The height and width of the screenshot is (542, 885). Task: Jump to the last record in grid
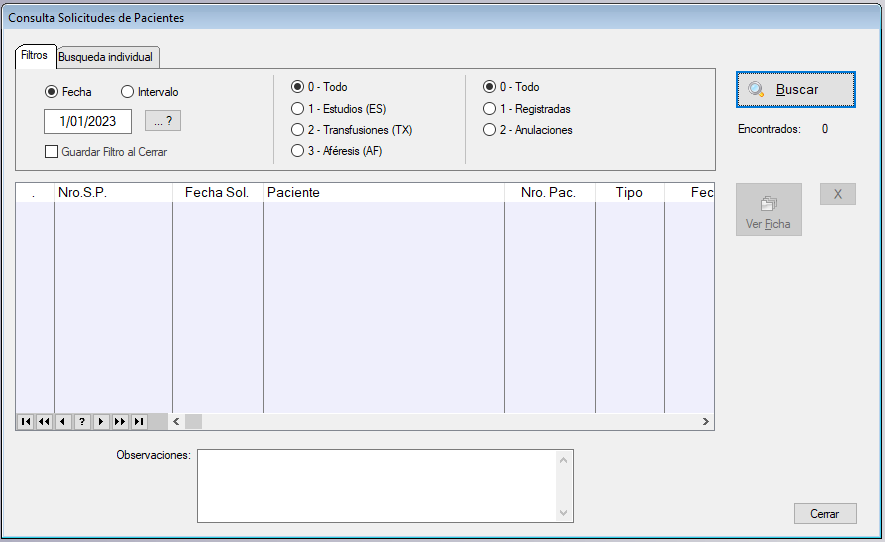[x=139, y=422]
